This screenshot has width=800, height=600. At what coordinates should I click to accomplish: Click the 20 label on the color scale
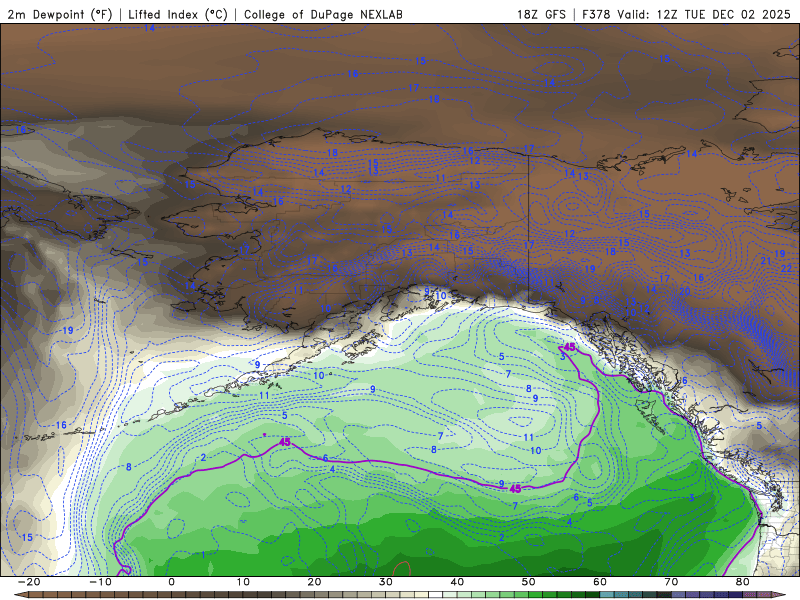tap(314, 582)
